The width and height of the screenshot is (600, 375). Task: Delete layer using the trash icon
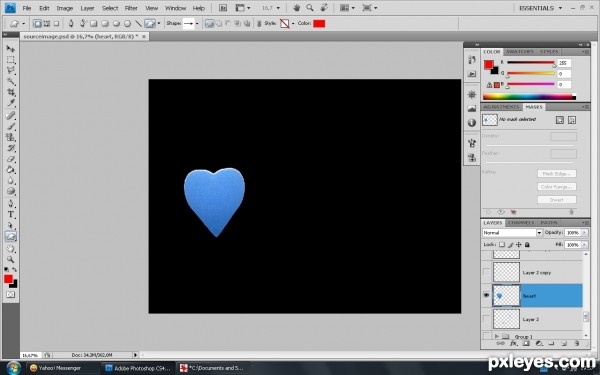pos(577,344)
